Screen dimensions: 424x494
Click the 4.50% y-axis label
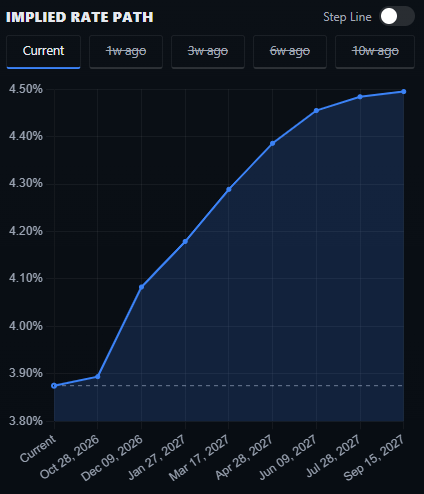point(26,89)
